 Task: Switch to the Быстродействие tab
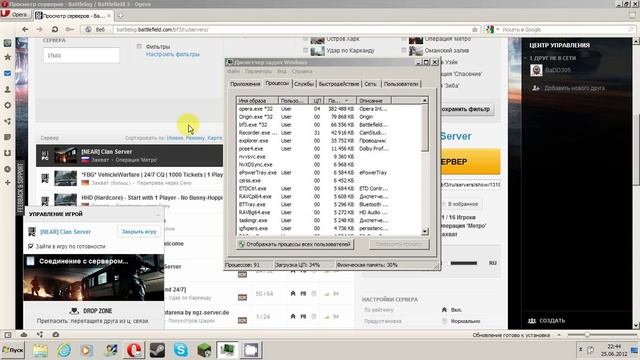click(339, 84)
